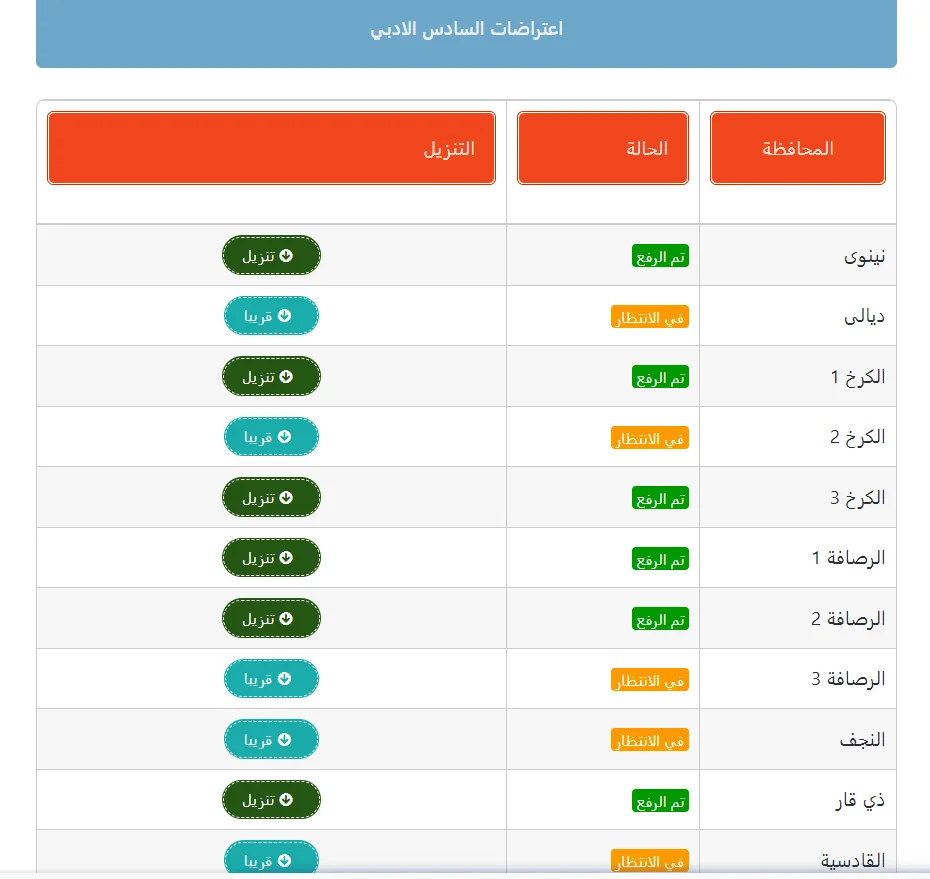Click the التنزيل column header
This screenshot has width=930, height=879.
[x=271, y=149]
